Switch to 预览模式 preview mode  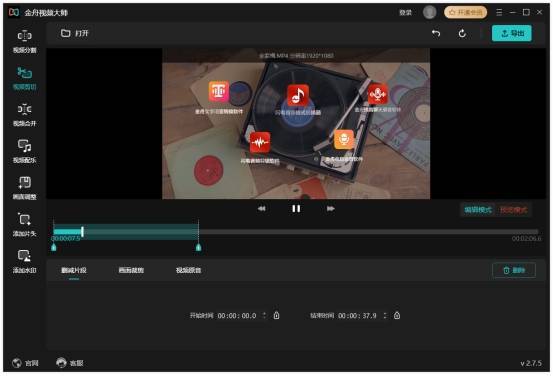[x=514, y=210]
